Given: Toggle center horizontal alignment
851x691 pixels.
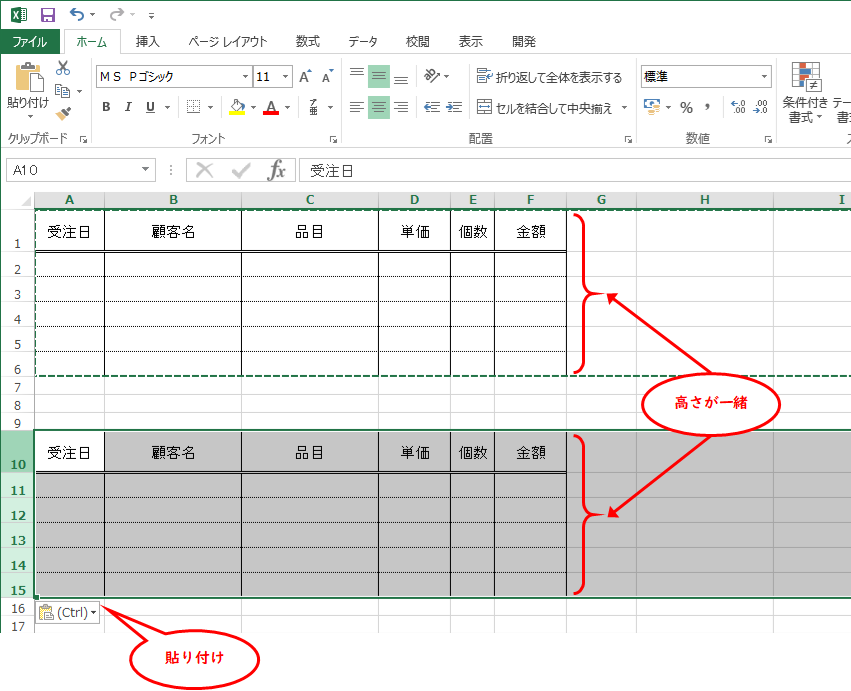Looking at the screenshot, I should click(379, 107).
